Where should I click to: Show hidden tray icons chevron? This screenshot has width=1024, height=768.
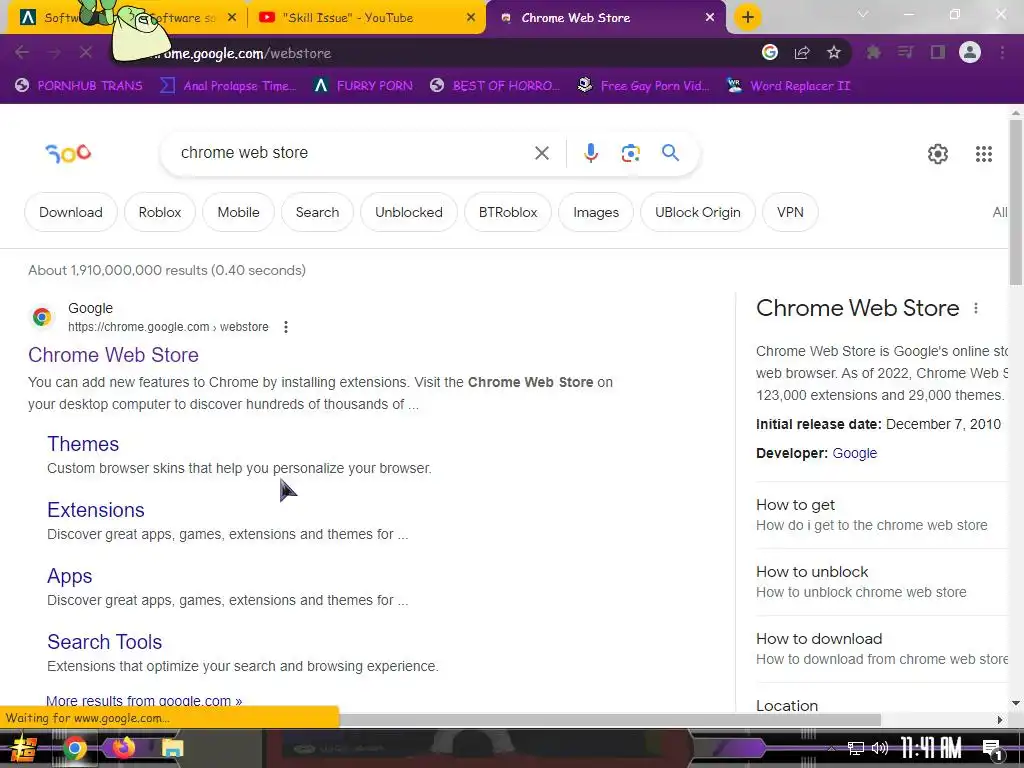coord(831,748)
